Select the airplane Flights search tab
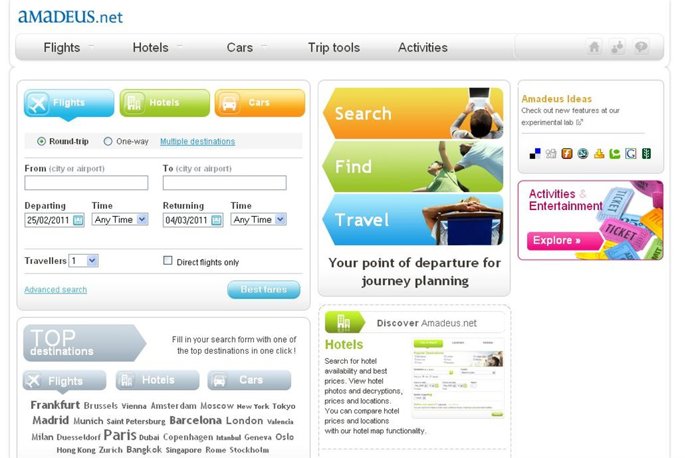Image resolution: width=690 pixels, height=458 pixels. (x=69, y=103)
